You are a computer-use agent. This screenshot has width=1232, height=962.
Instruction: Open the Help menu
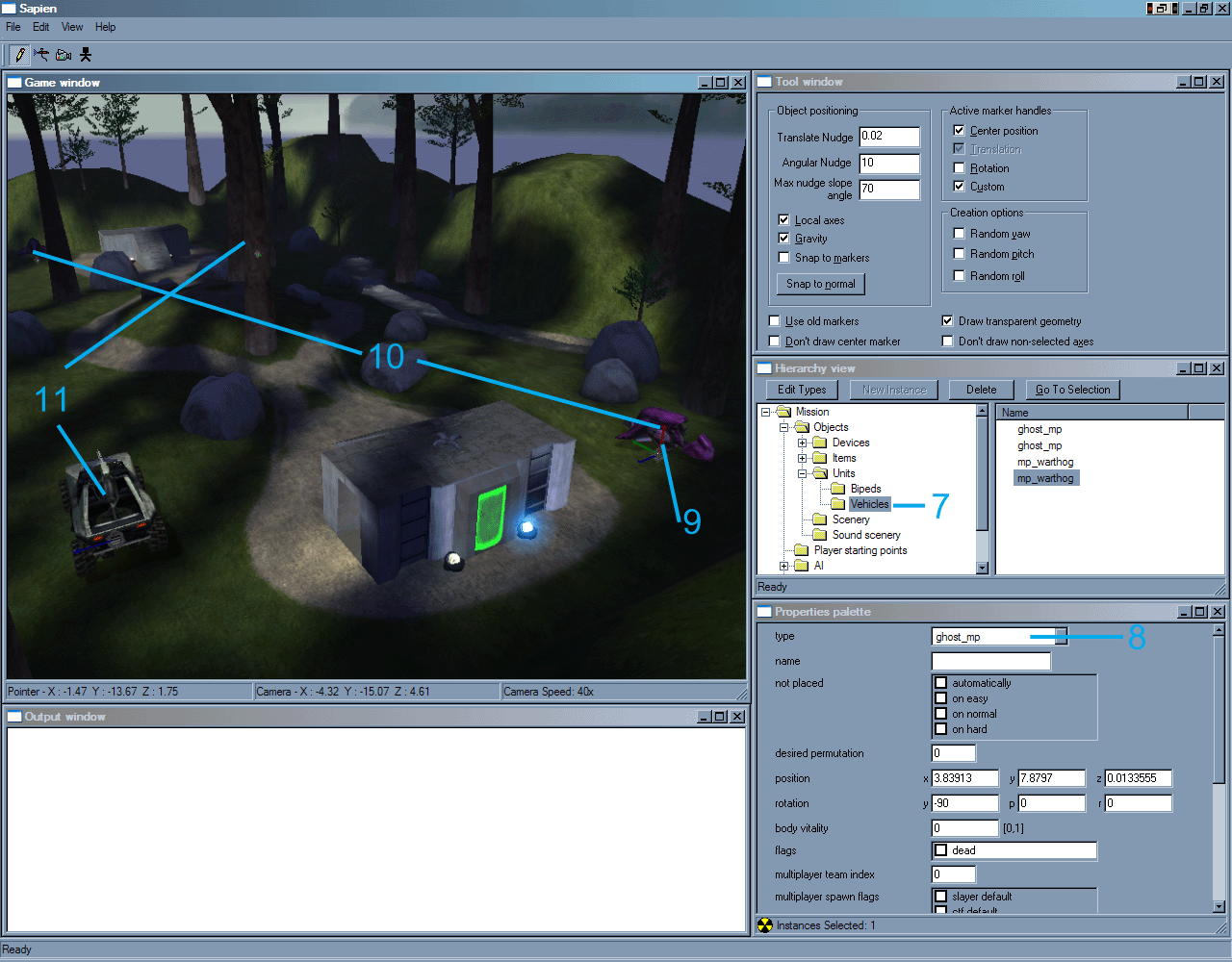click(105, 27)
